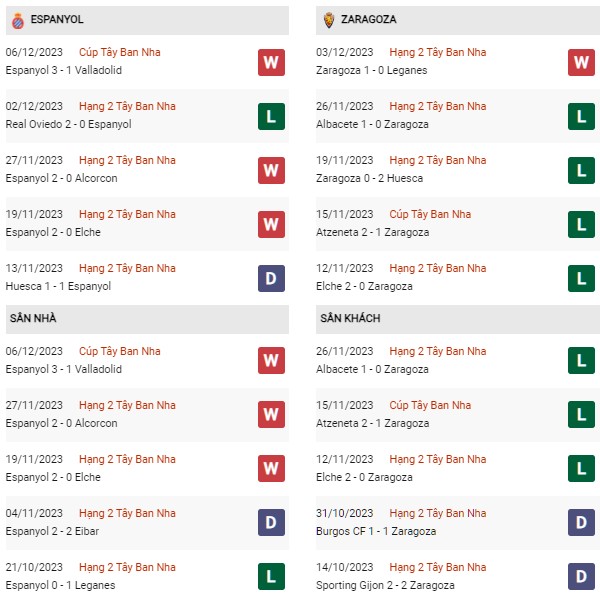Click D badge for Espanyol 2-2 Eibar

coord(271,522)
